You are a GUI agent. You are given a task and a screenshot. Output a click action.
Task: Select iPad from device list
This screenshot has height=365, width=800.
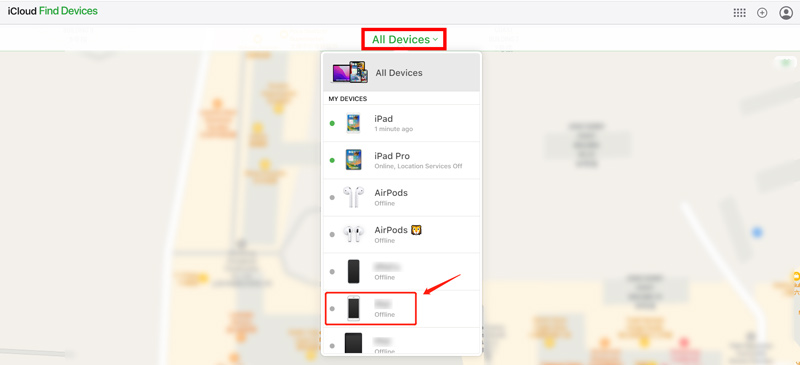[402, 123]
